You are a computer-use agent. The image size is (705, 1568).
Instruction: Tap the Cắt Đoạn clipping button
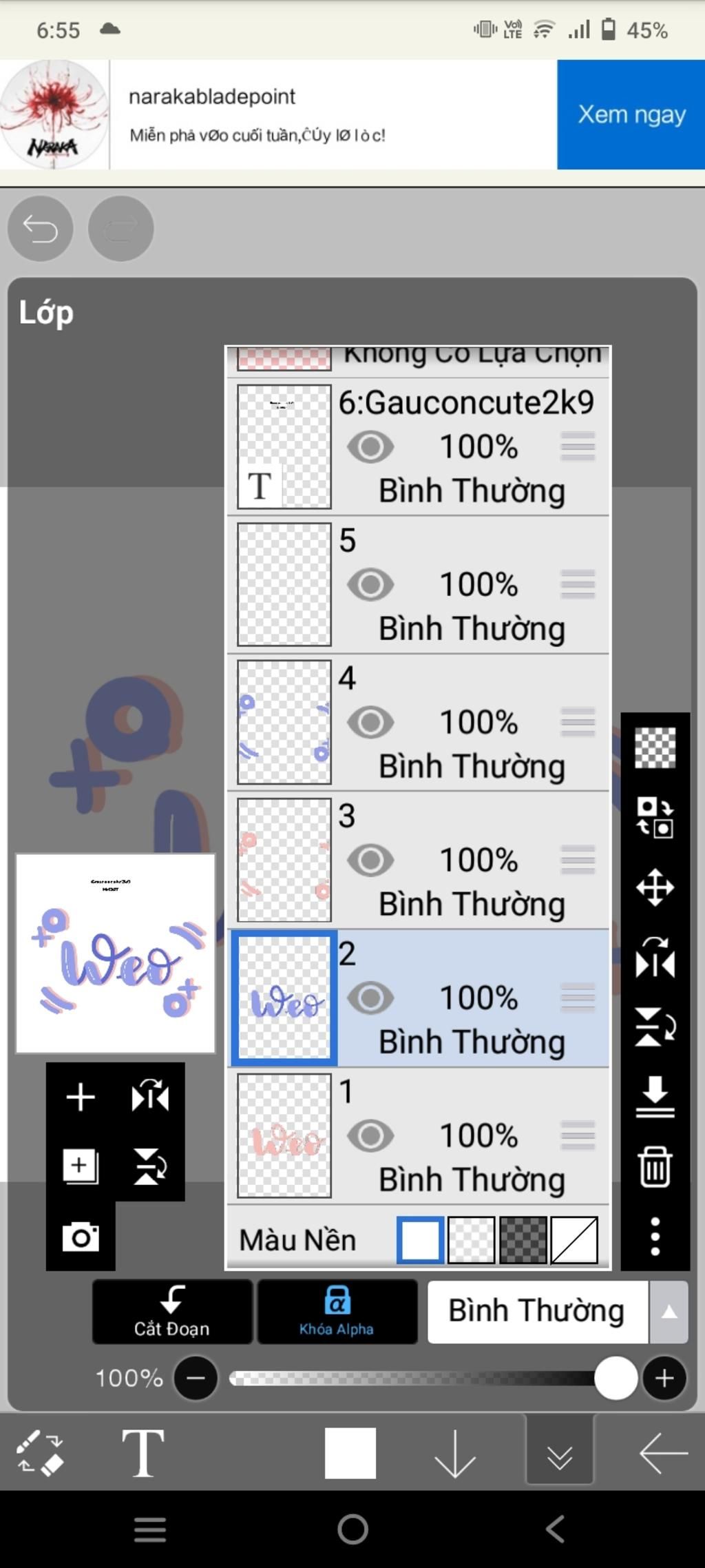(x=172, y=1312)
